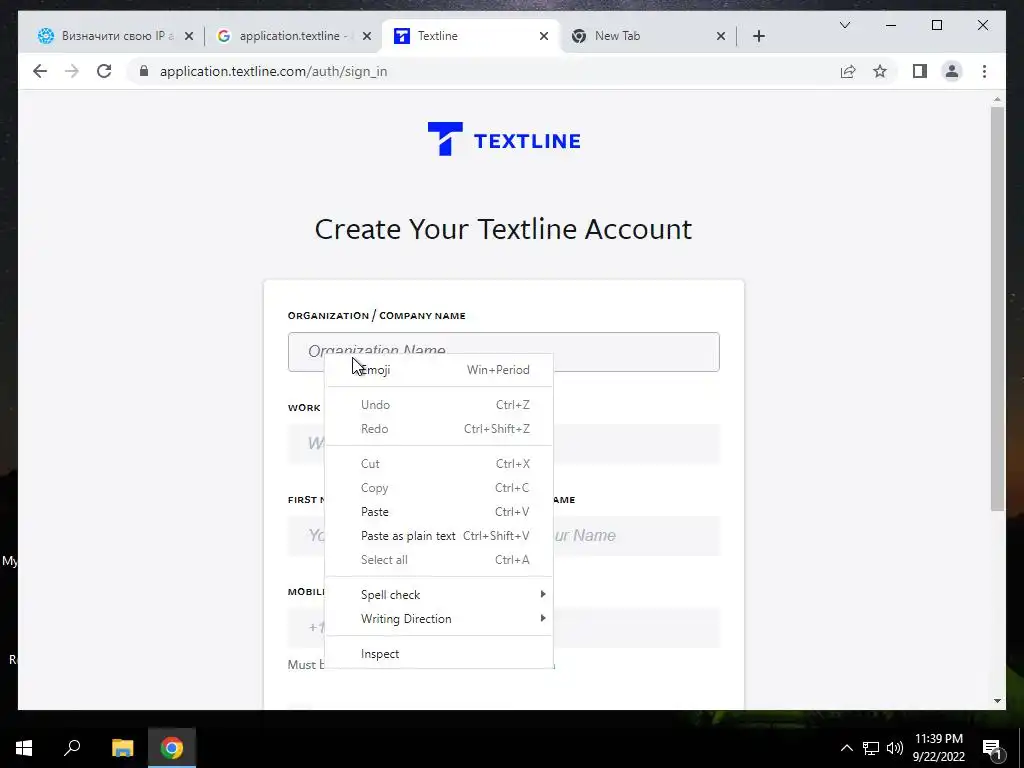Open the Chrome three-dot menu
This screenshot has width=1024, height=768.
[984, 71]
